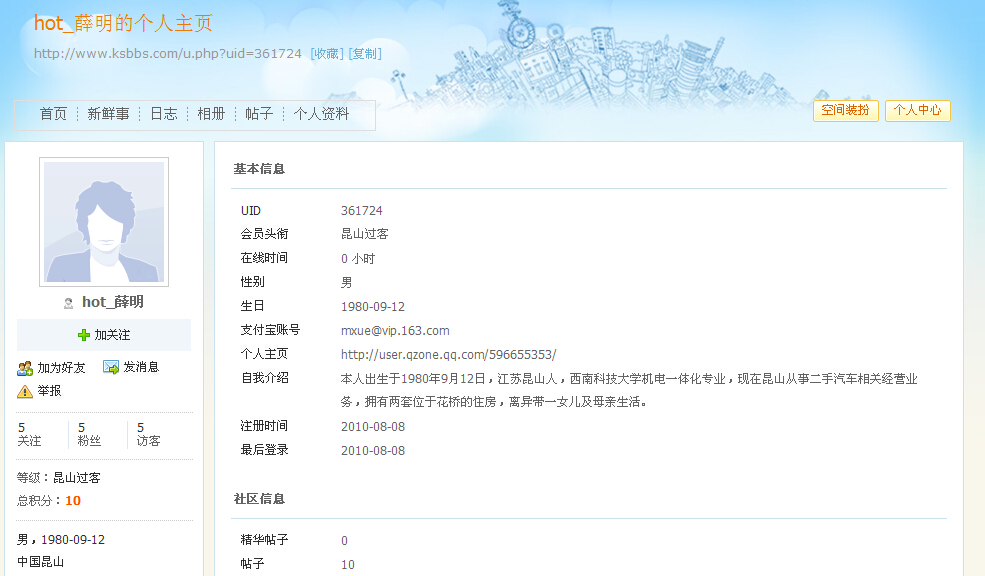Open the 日志 tab

163,114
